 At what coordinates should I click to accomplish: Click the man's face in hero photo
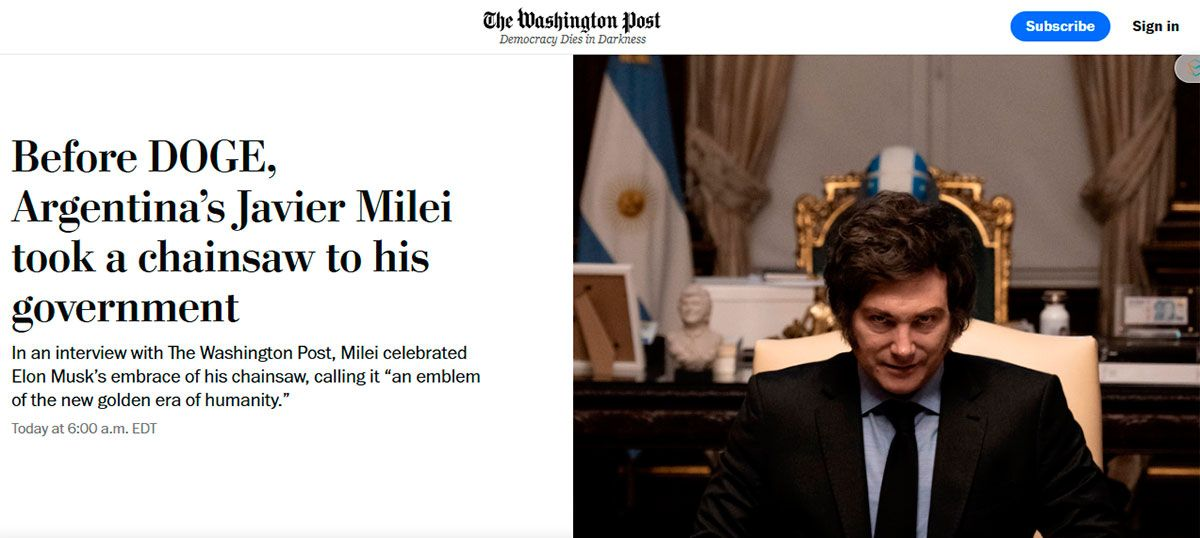tap(900, 322)
